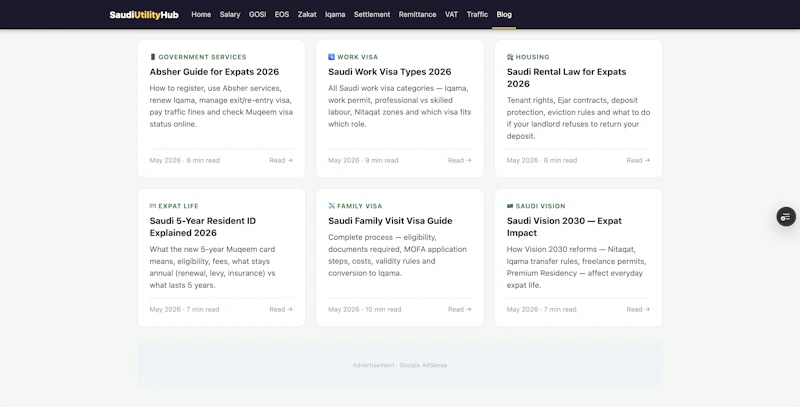Open Saudi Rental Law for Expats article
The image size is (800, 407).
pos(566,78)
